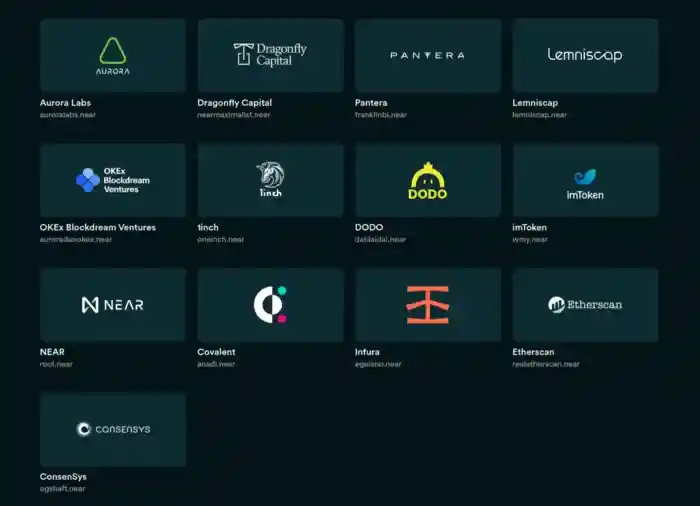
Task: Click the "Lemniscap" name label
Action: [x=535, y=103]
